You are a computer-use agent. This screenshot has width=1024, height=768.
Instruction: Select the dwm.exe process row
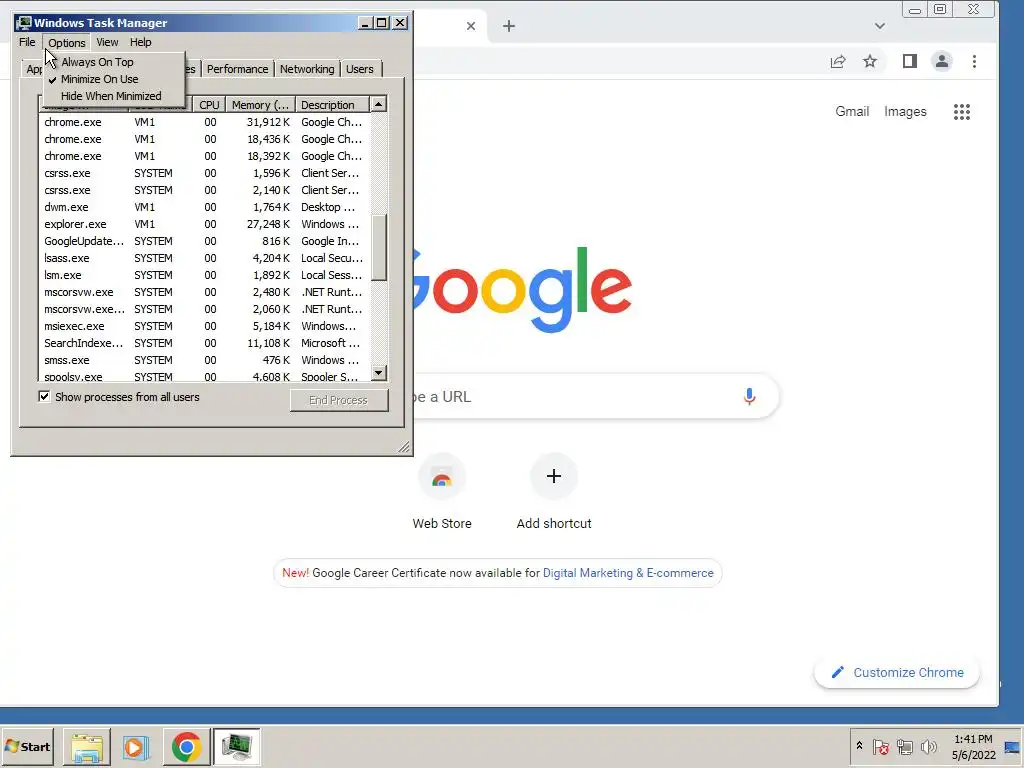pyautogui.click(x=204, y=207)
